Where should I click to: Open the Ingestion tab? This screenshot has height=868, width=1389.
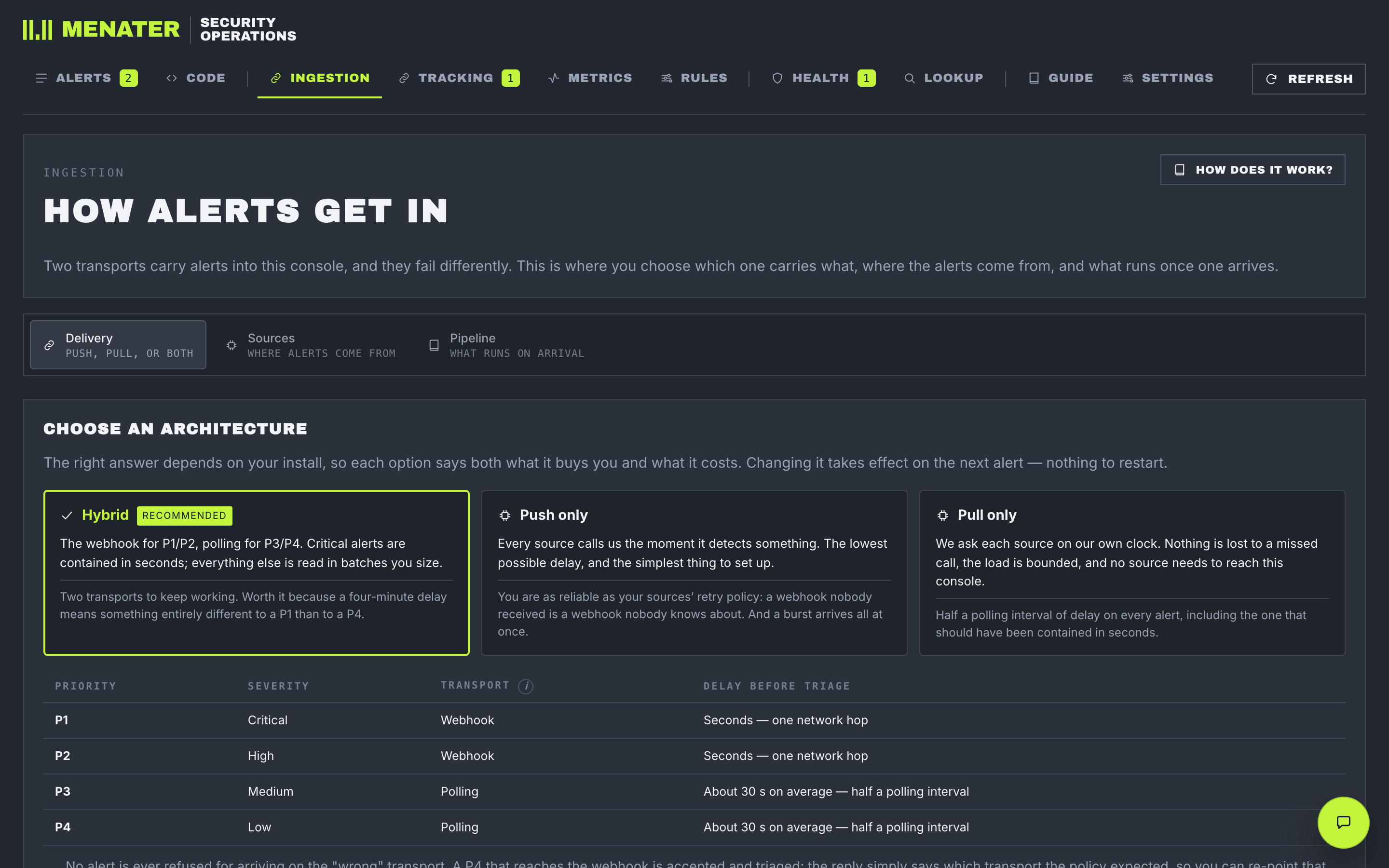320,78
